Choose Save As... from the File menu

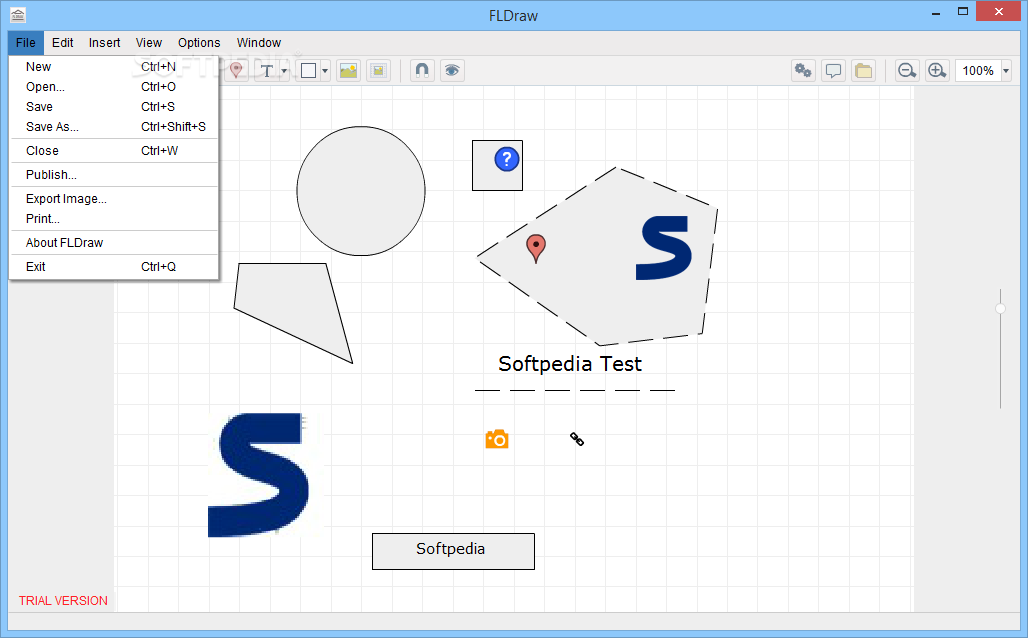click(114, 127)
